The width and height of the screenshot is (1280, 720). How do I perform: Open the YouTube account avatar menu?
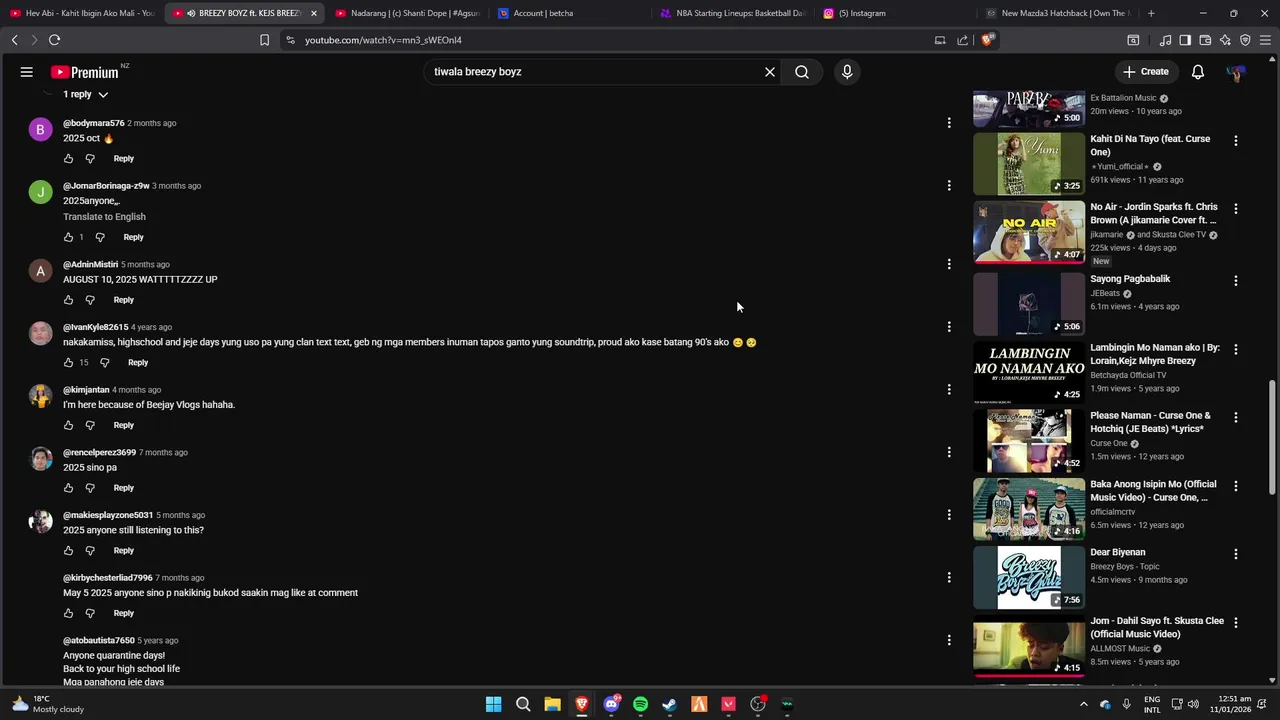(x=1236, y=72)
